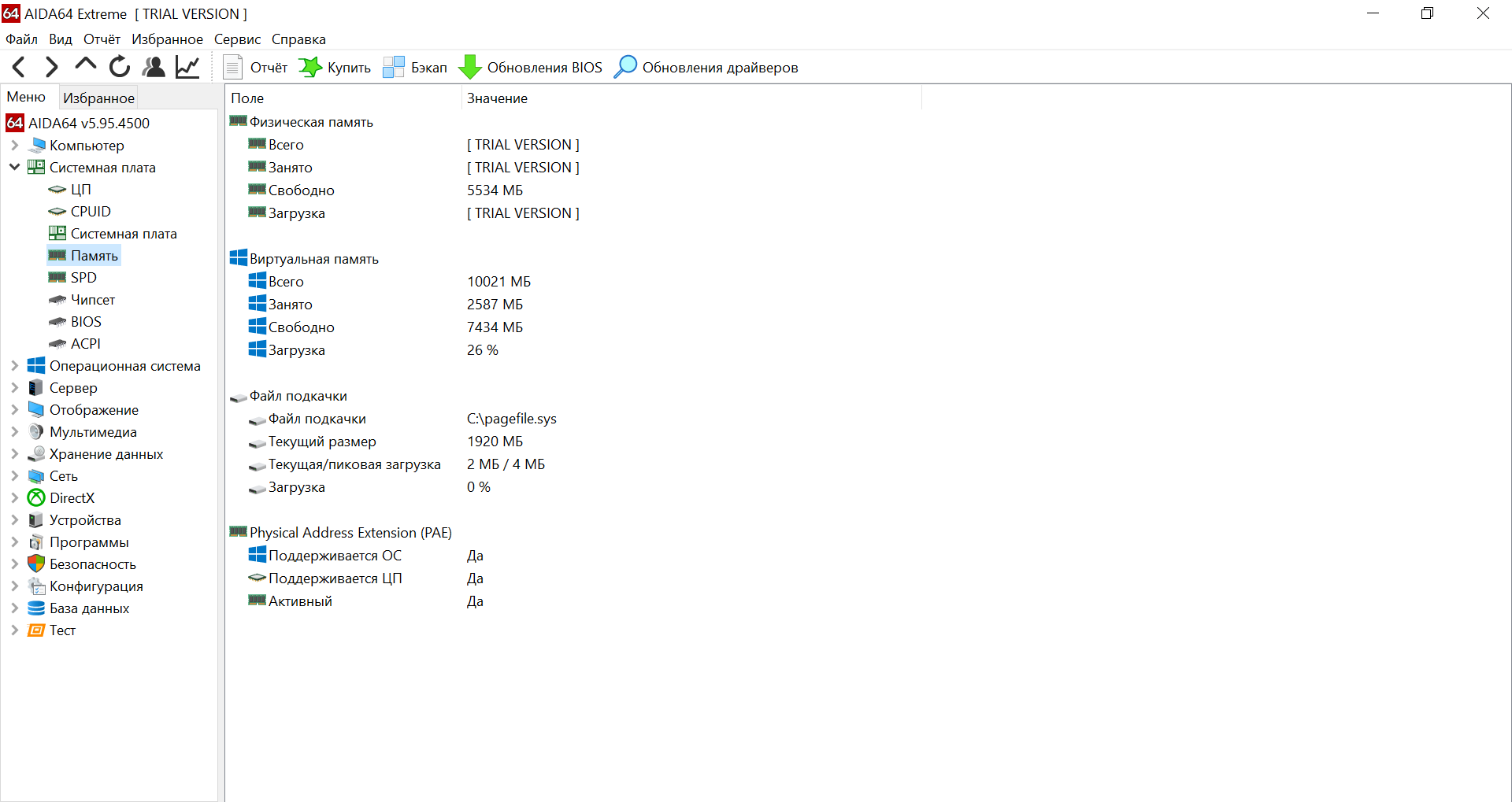Switch to the Меню tab
The width and height of the screenshot is (1512, 802).
pos(26,97)
